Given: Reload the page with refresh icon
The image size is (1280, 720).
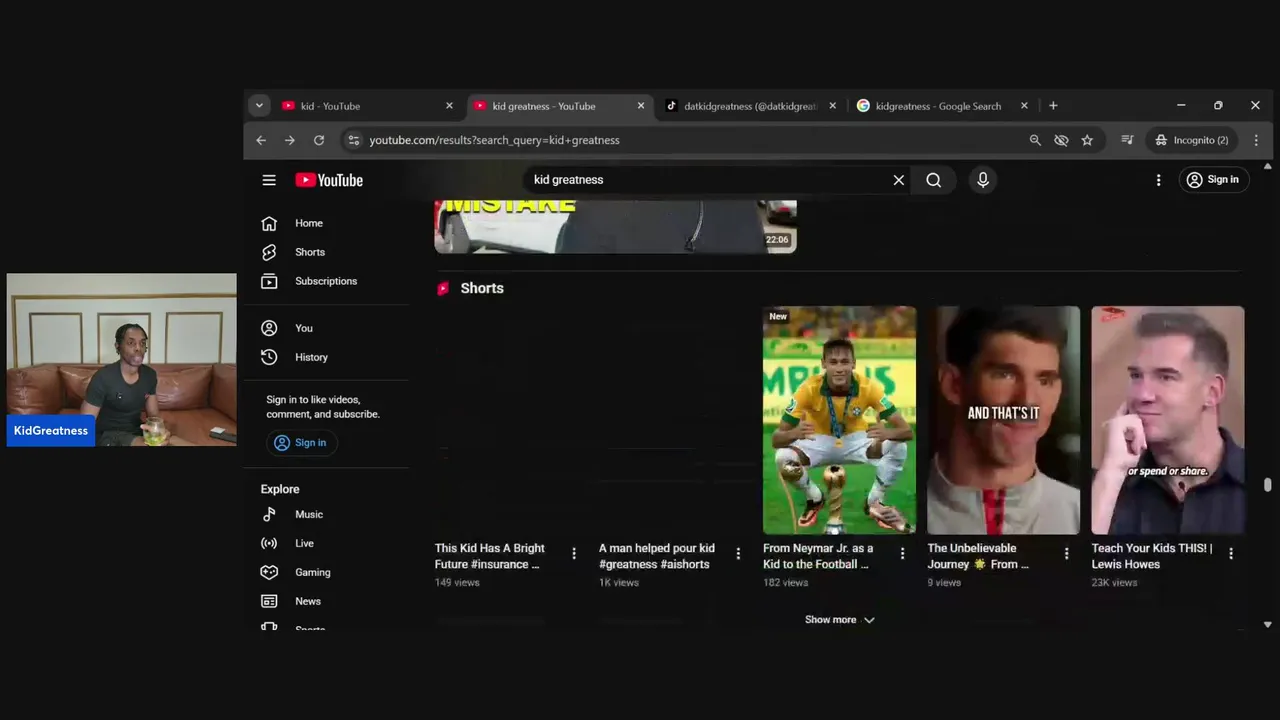Looking at the screenshot, I should [319, 141].
